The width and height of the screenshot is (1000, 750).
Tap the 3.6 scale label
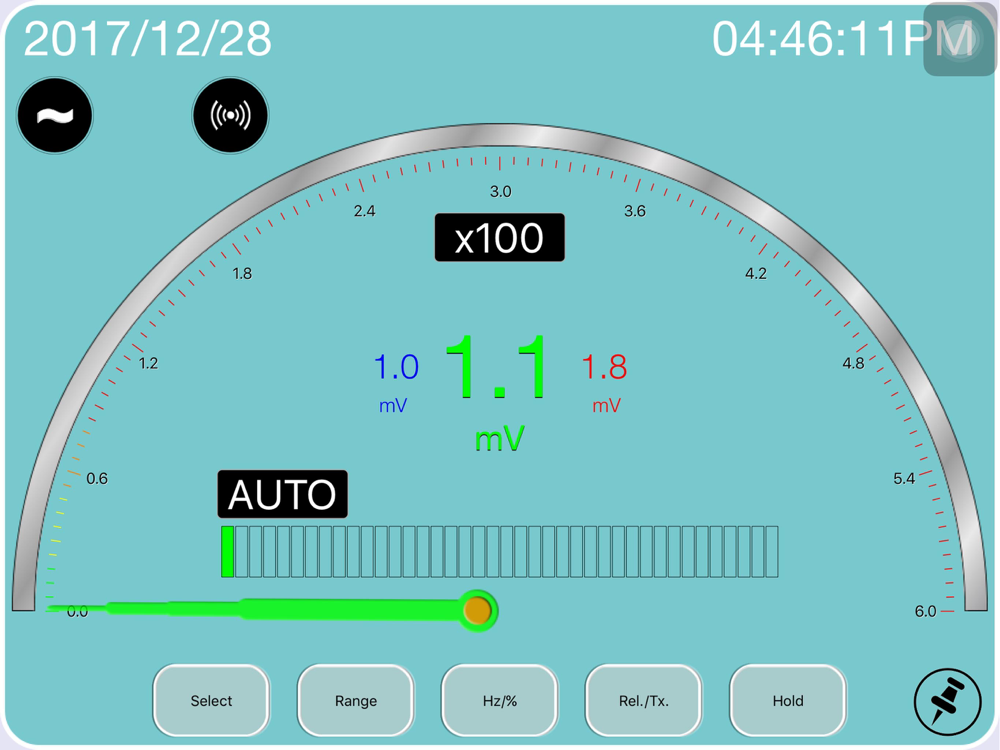coord(635,211)
